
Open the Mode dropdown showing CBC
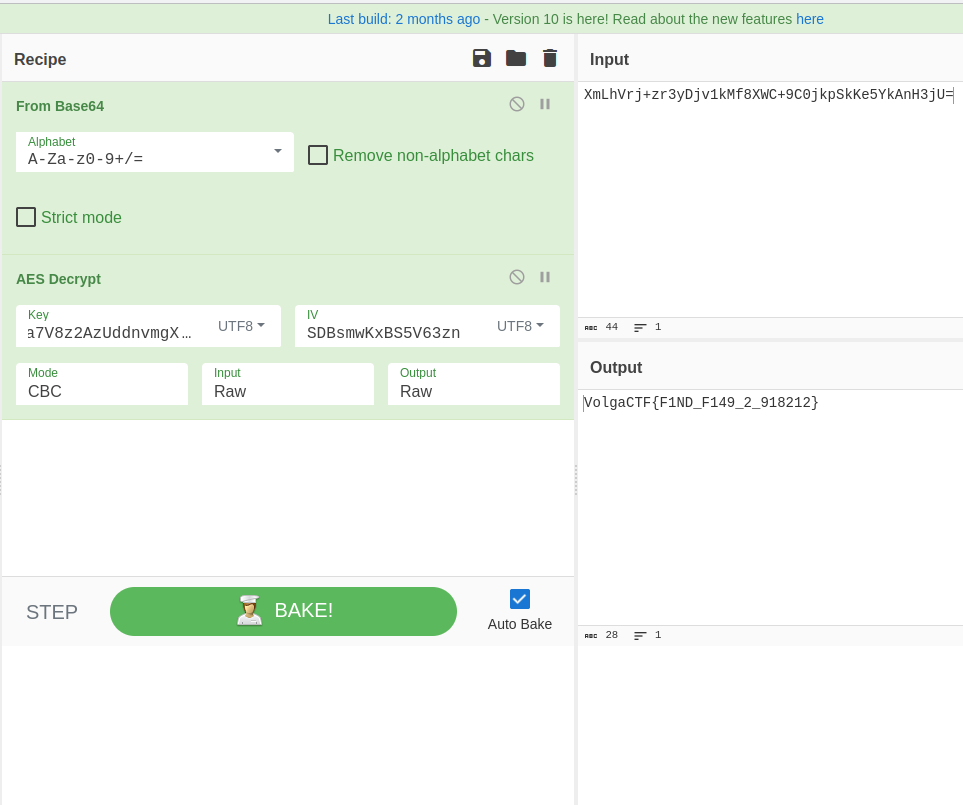[102, 384]
